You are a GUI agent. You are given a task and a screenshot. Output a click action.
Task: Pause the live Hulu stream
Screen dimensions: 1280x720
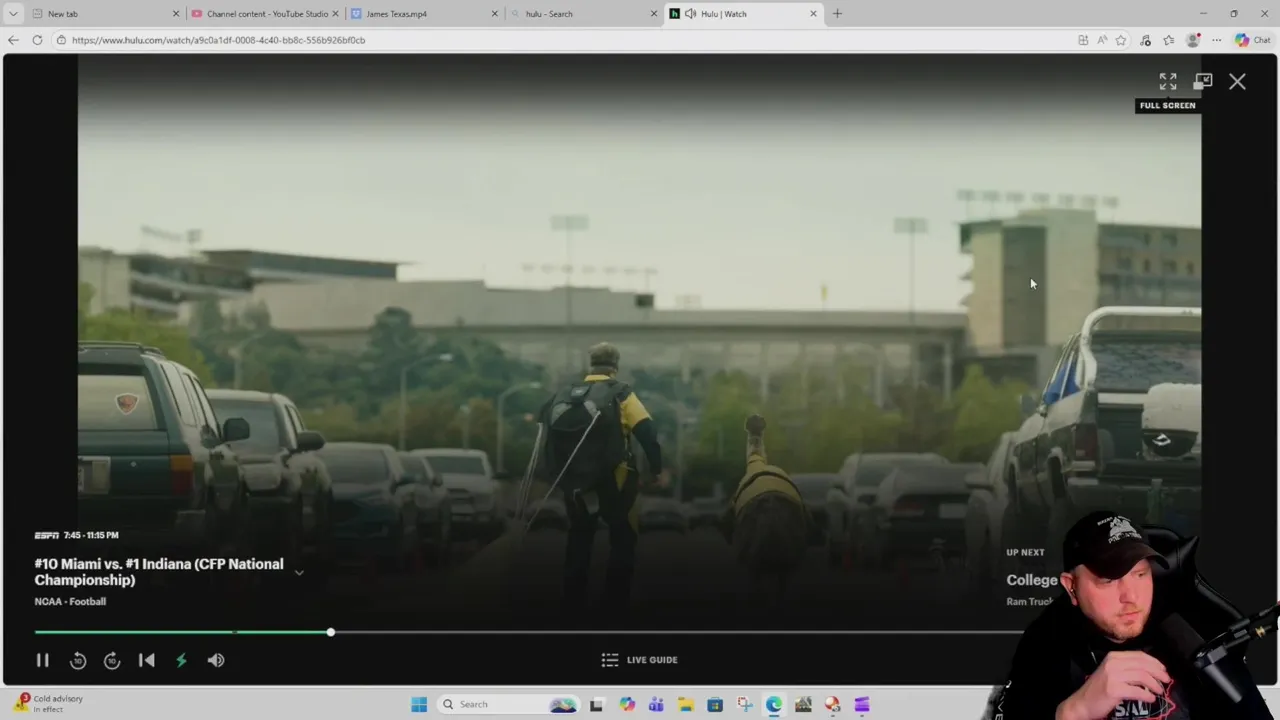pyautogui.click(x=42, y=660)
